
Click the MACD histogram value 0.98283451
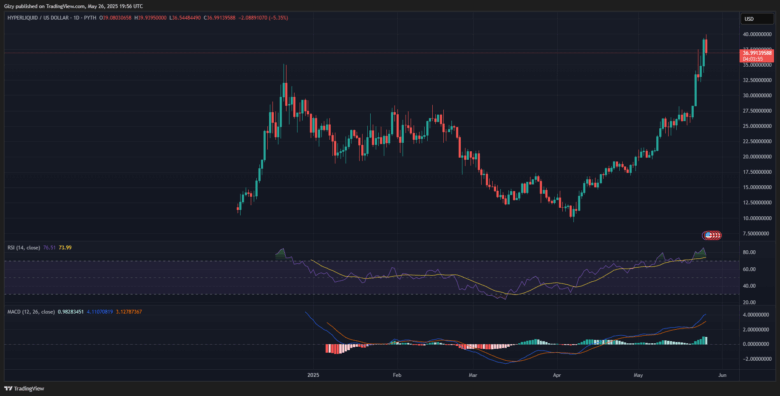click(x=71, y=311)
